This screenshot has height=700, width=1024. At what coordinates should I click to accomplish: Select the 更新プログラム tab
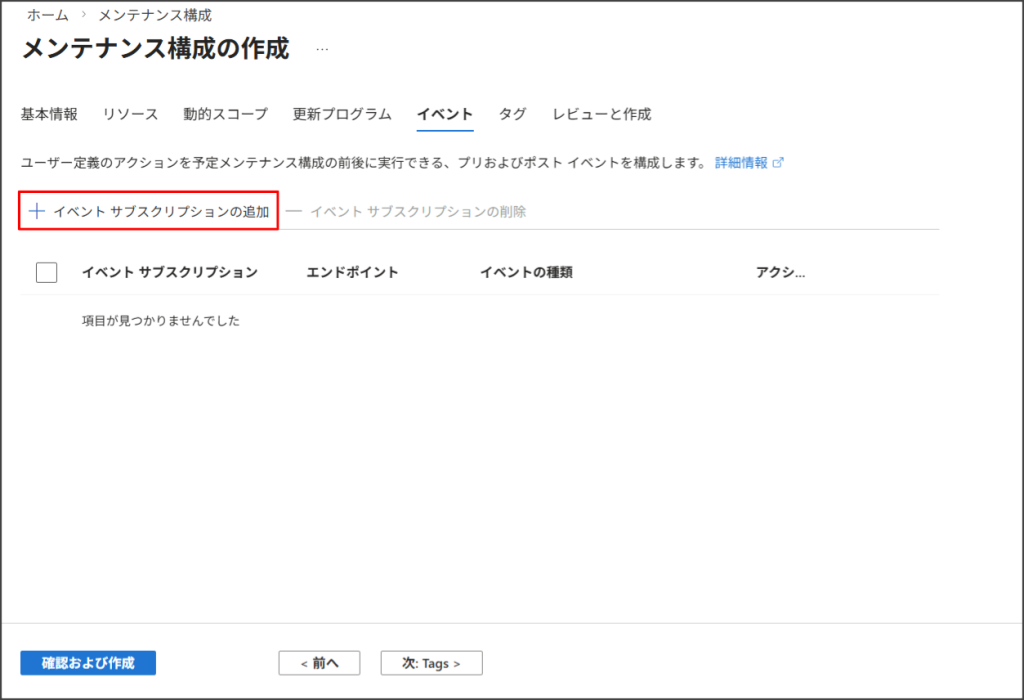(x=342, y=114)
